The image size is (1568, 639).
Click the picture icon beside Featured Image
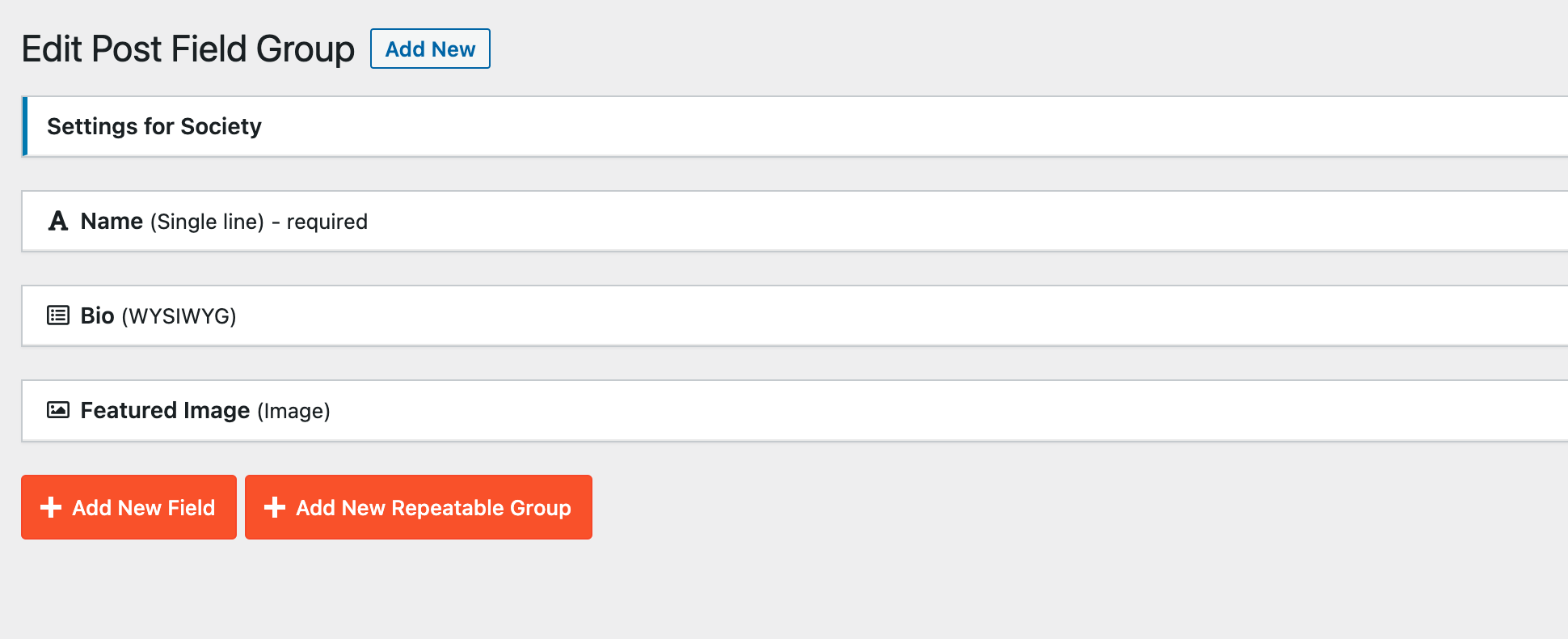[58, 410]
